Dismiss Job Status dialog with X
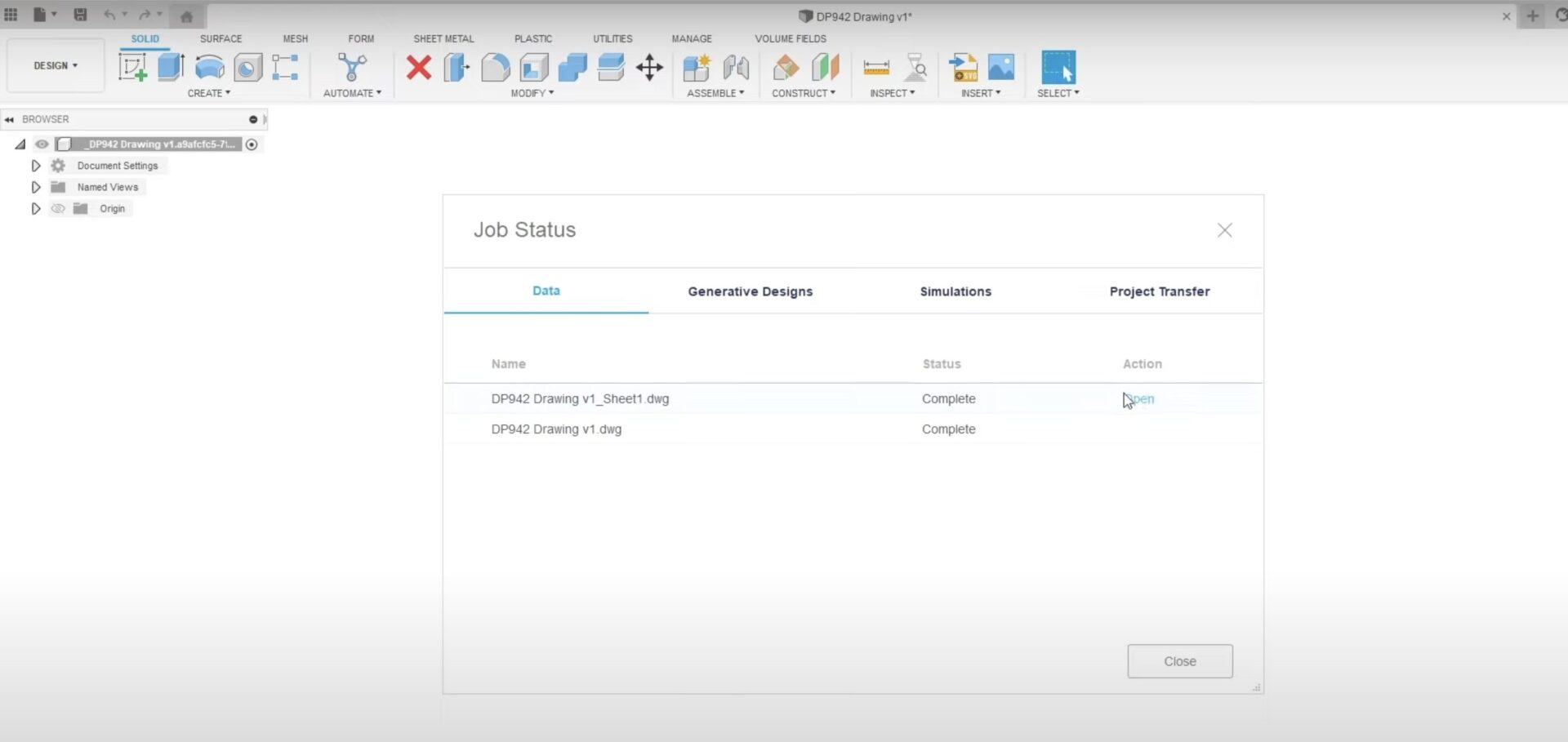 pyautogui.click(x=1225, y=230)
